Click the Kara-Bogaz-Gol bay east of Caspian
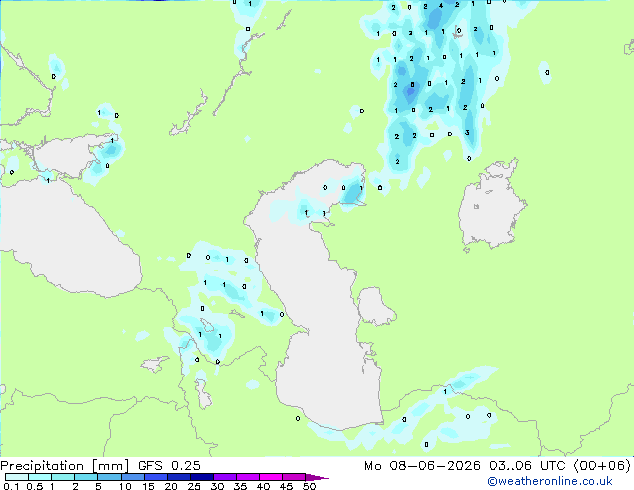 pyautogui.click(x=374, y=306)
